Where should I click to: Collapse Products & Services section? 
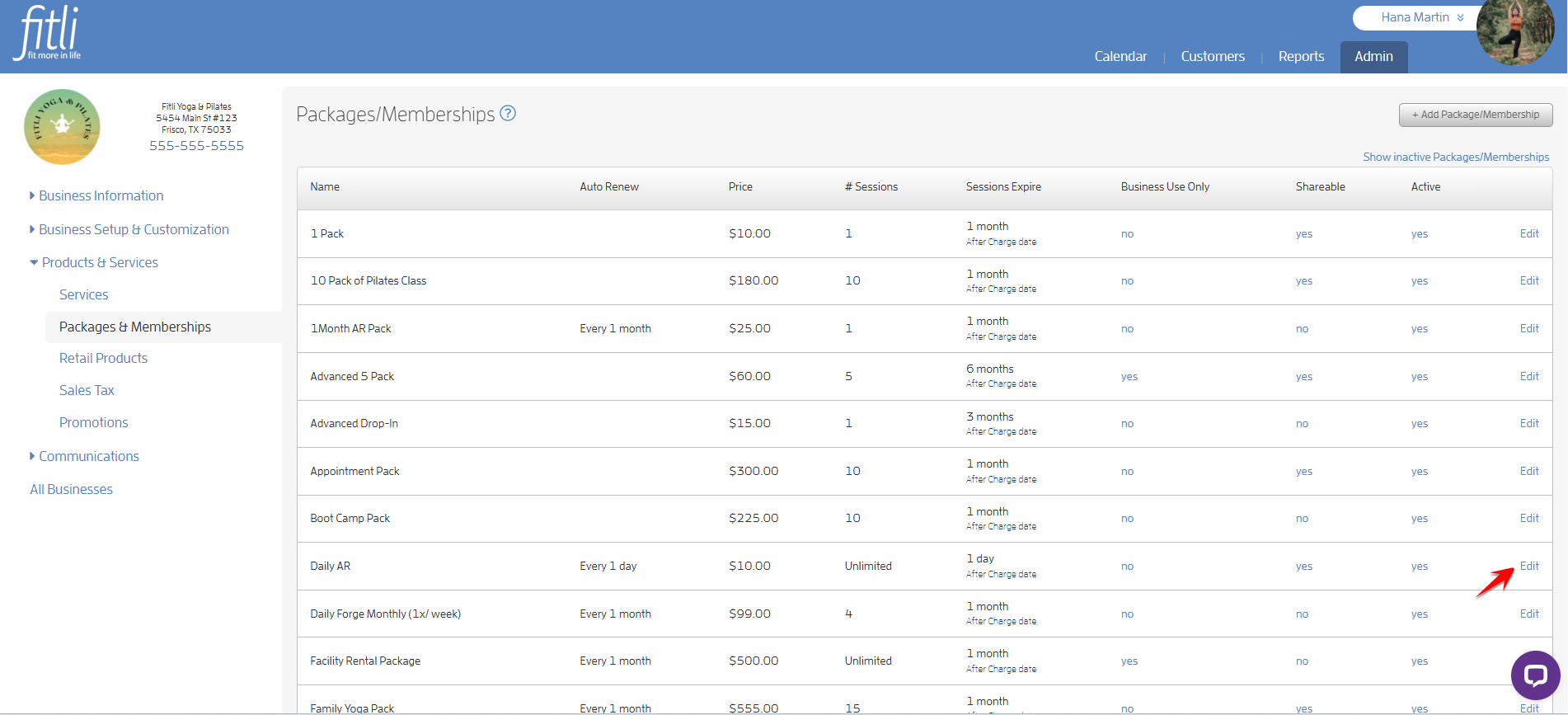tap(94, 262)
